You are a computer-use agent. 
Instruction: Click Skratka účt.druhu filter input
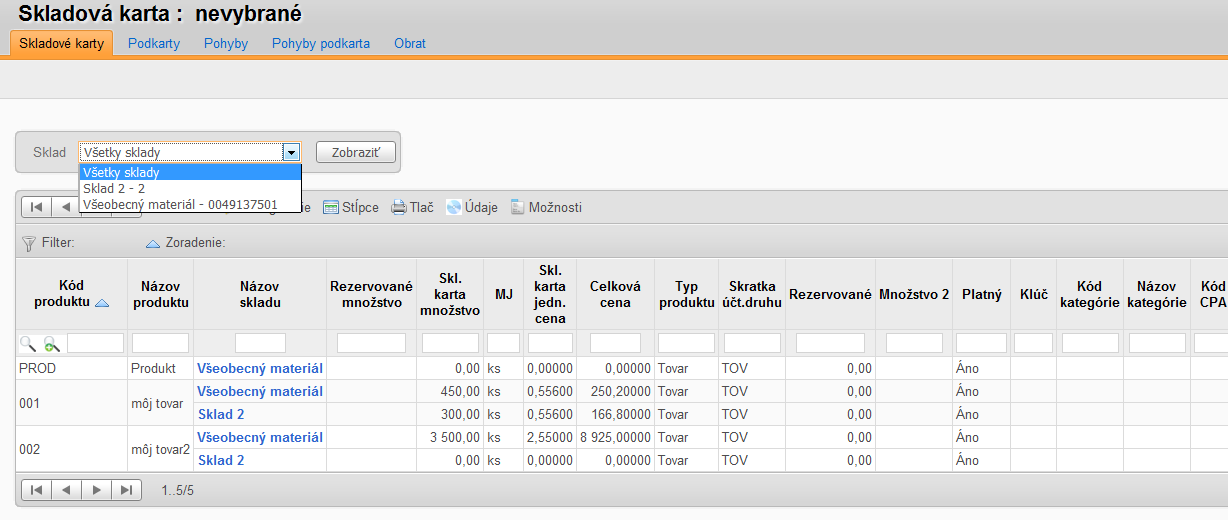(751, 343)
